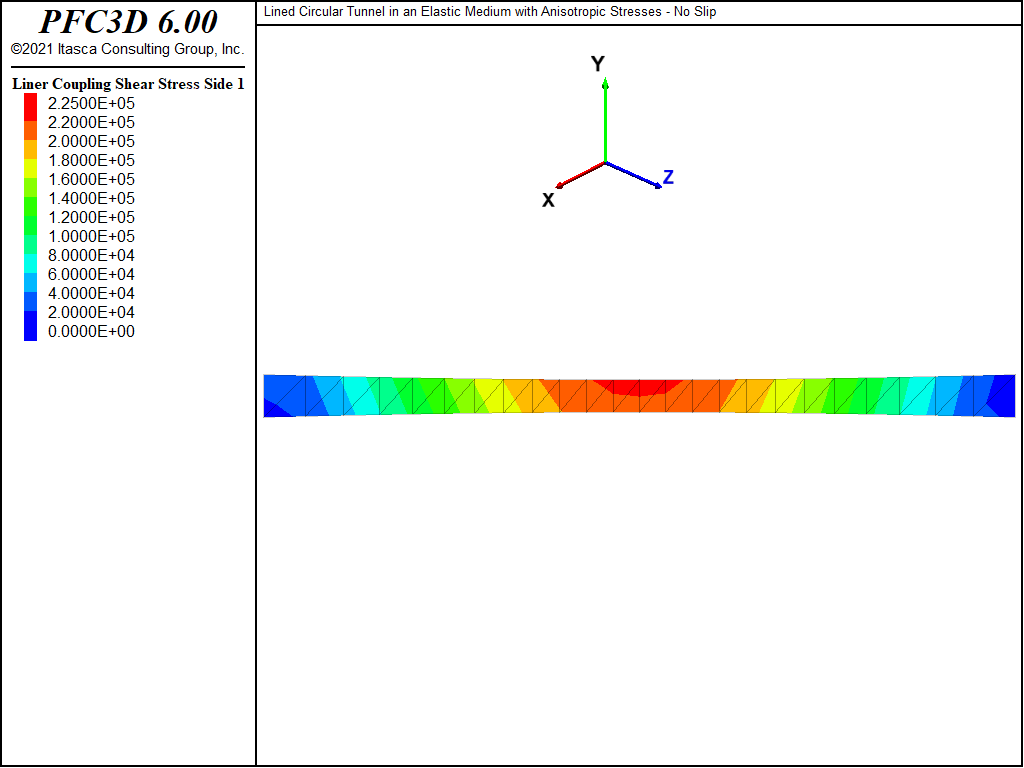Click the red swatch atop the legend
The width and height of the screenshot is (1024, 768).
[x=30, y=107]
